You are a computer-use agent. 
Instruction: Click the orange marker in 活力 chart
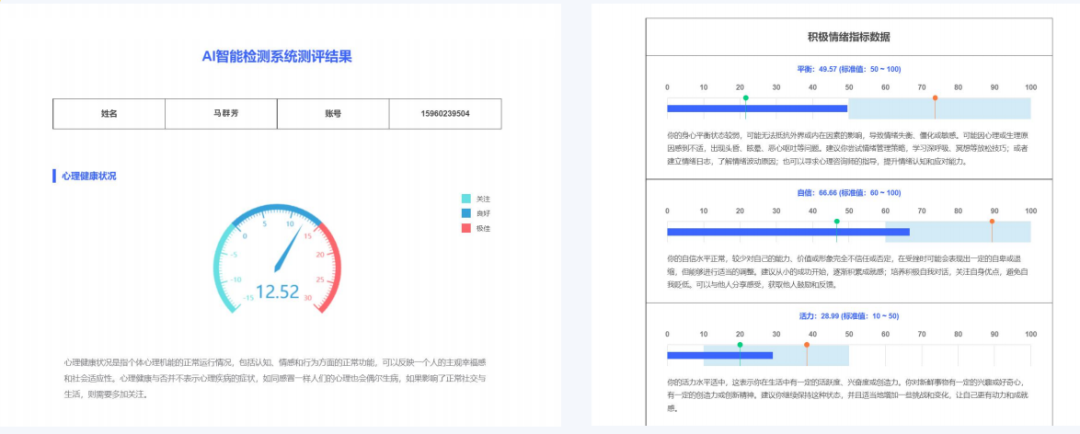tap(807, 344)
